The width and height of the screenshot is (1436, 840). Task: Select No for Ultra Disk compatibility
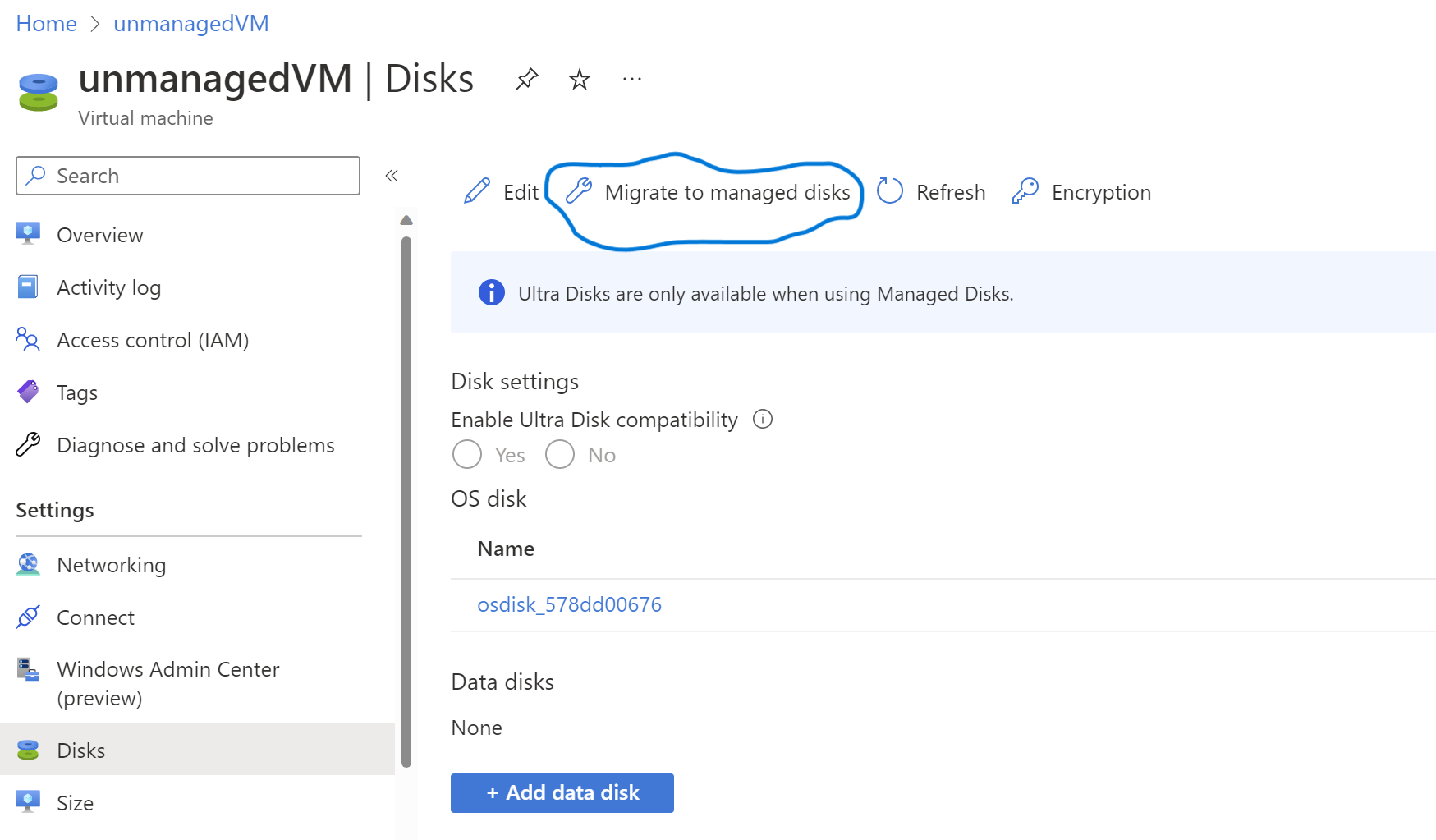(x=559, y=454)
